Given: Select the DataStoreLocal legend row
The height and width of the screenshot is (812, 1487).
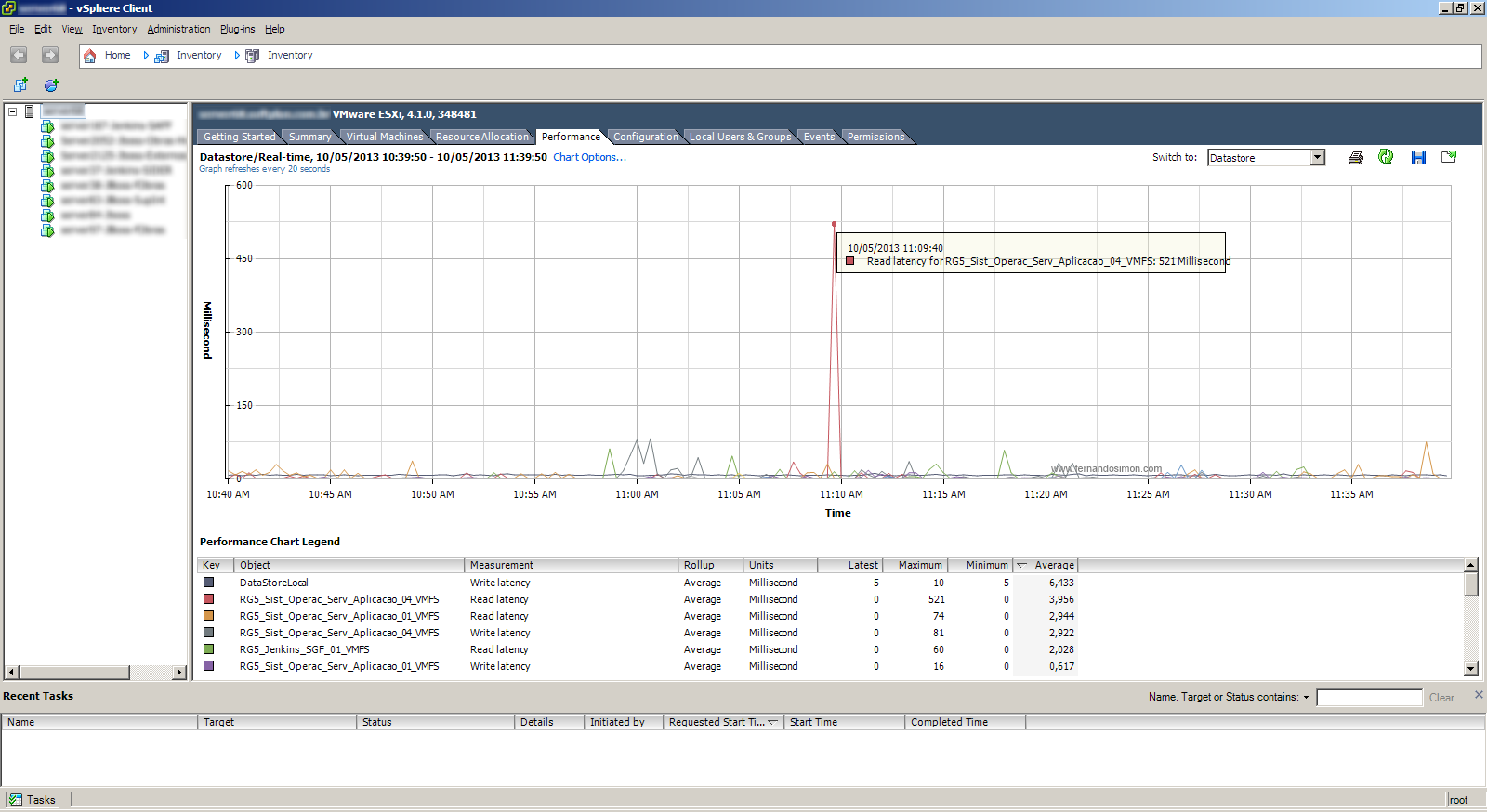Looking at the screenshot, I should (x=638, y=583).
